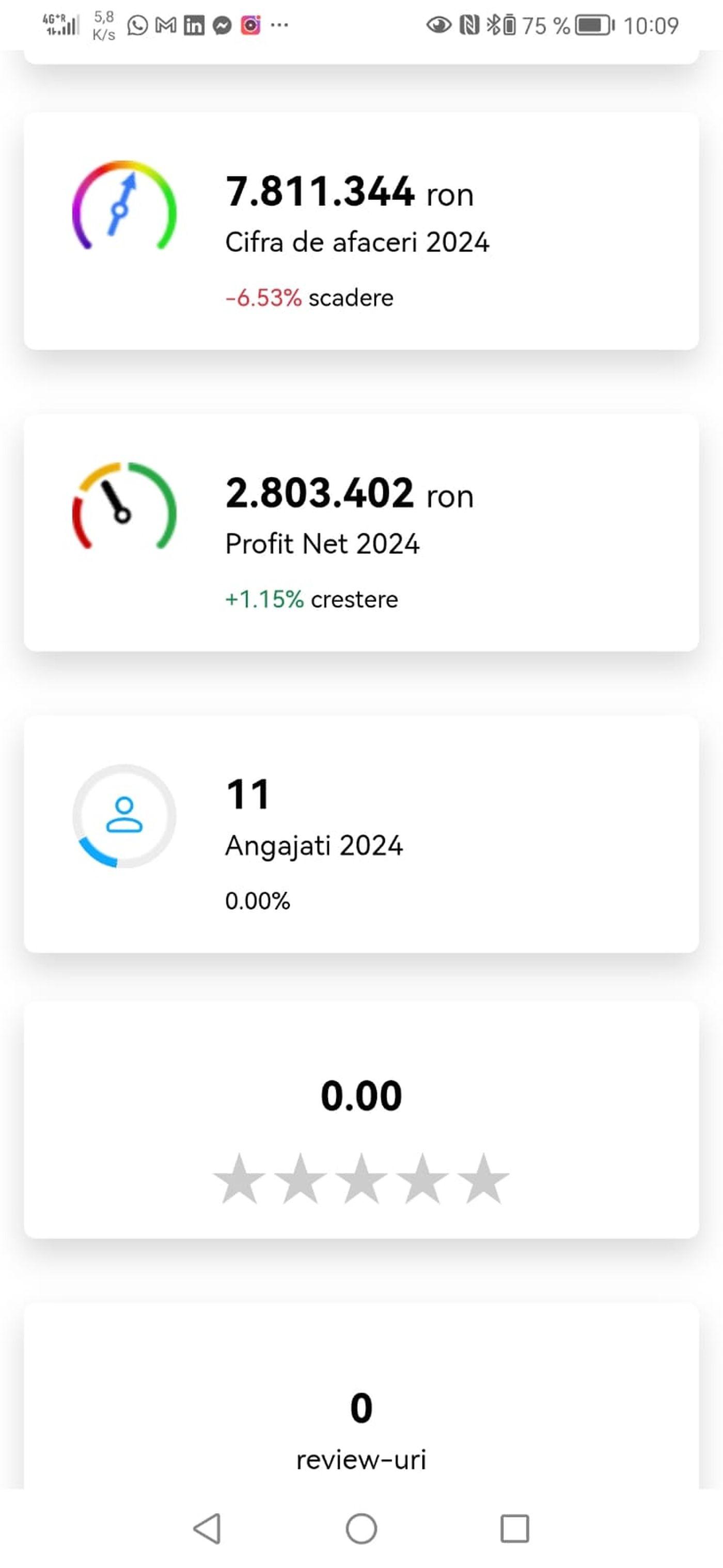Open recent apps with square button
The height and width of the screenshot is (1568, 723).
[514, 1528]
